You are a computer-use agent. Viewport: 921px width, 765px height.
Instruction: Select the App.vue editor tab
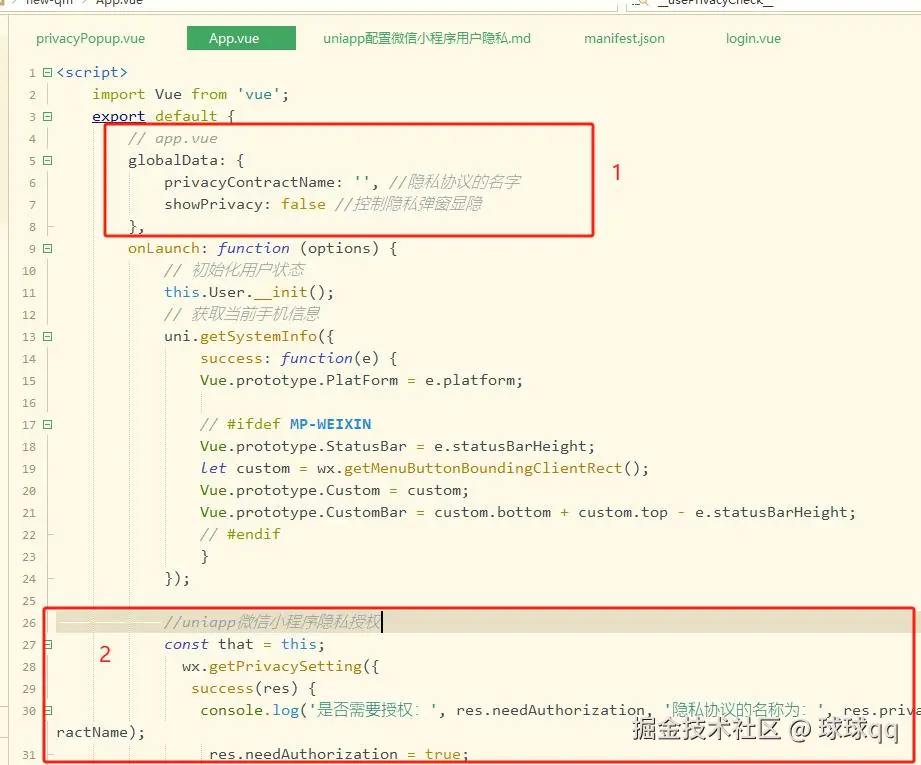pyautogui.click(x=241, y=38)
